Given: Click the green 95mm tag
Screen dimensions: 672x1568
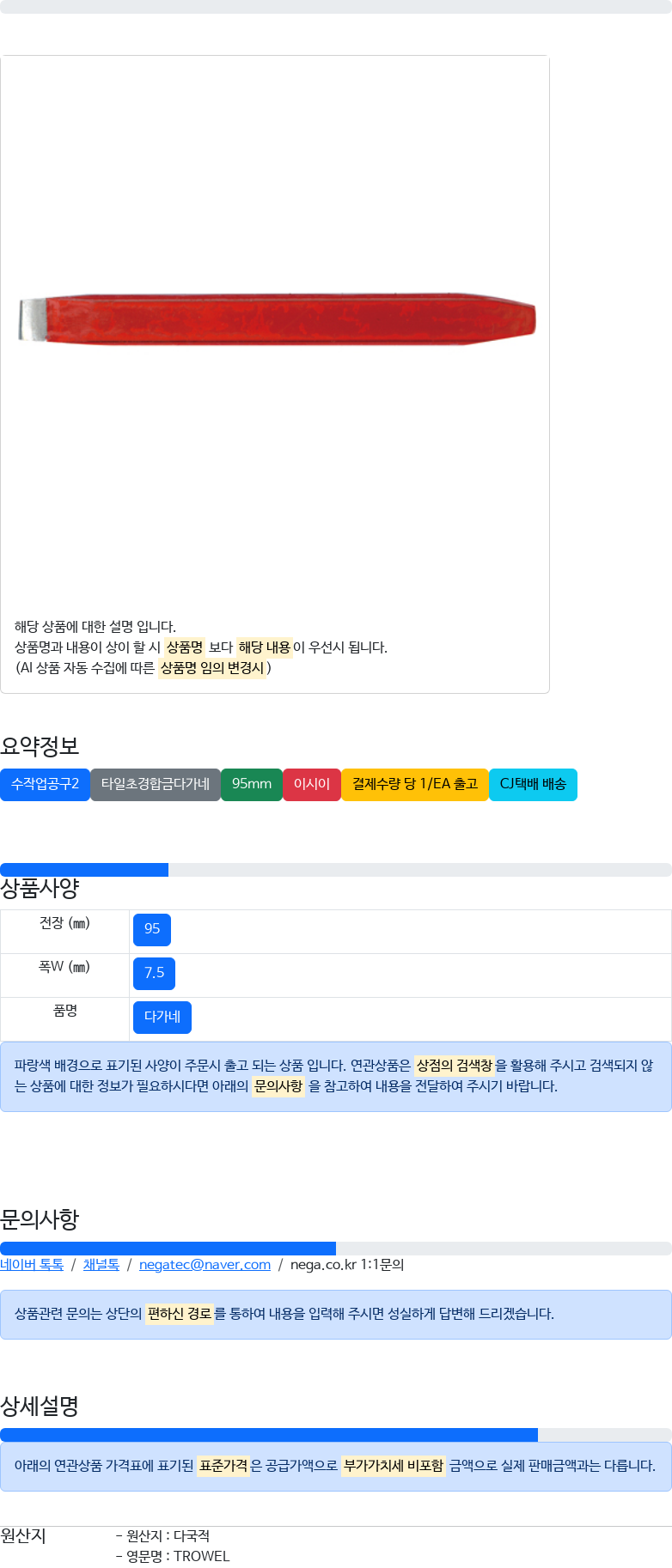Looking at the screenshot, I should tap(252, 784).
